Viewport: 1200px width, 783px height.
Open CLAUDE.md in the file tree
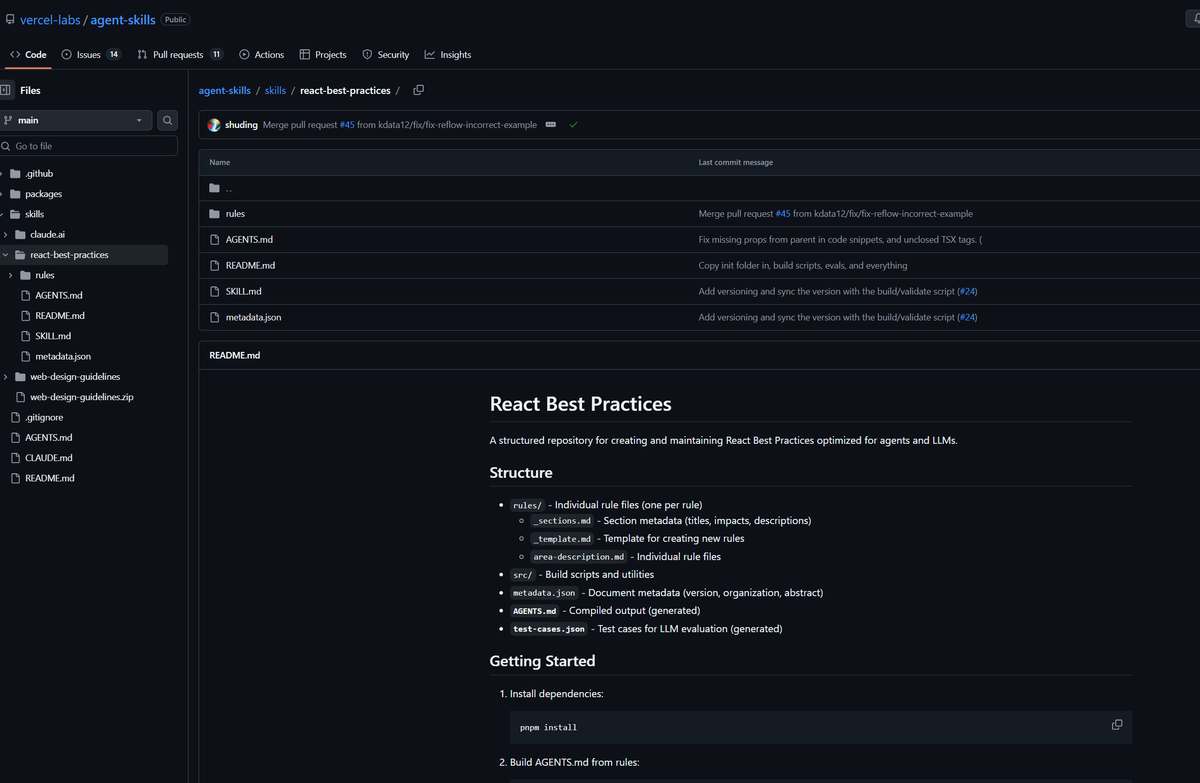pyautogui.click(x=49, y=458)
